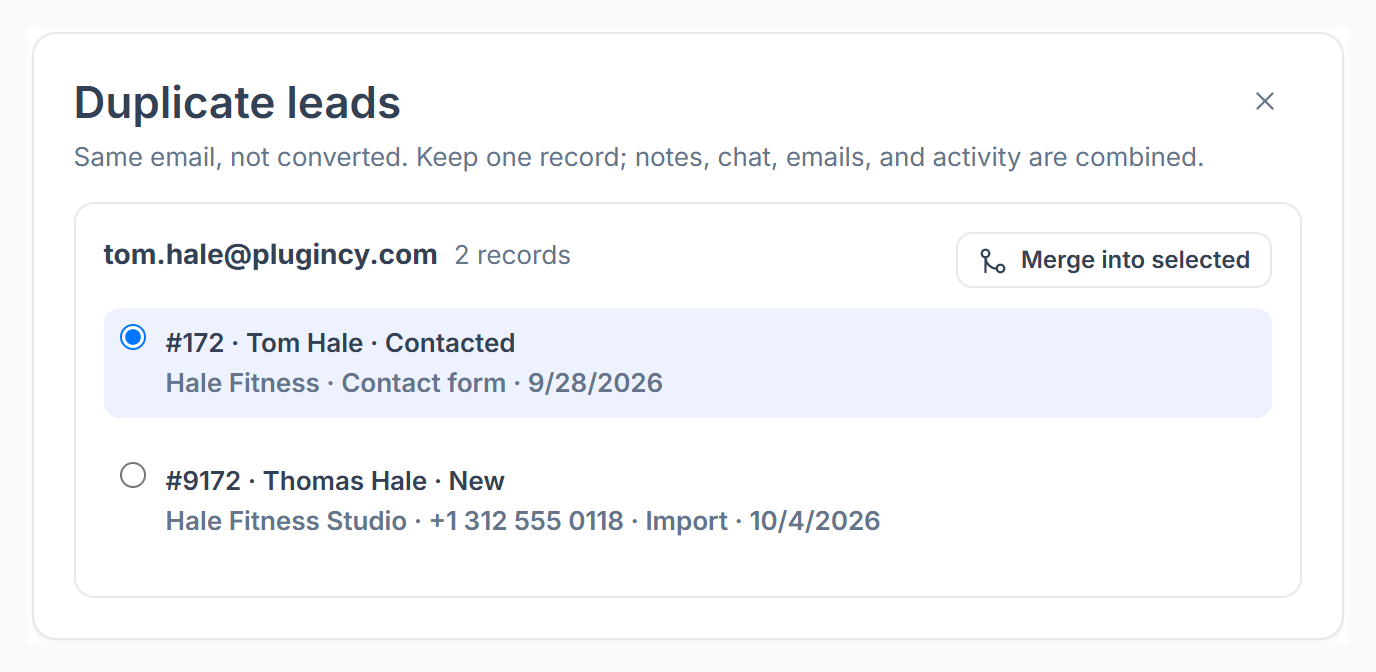
Task: Click the Hale Fitness Studio company text
Action: point(286,521)
